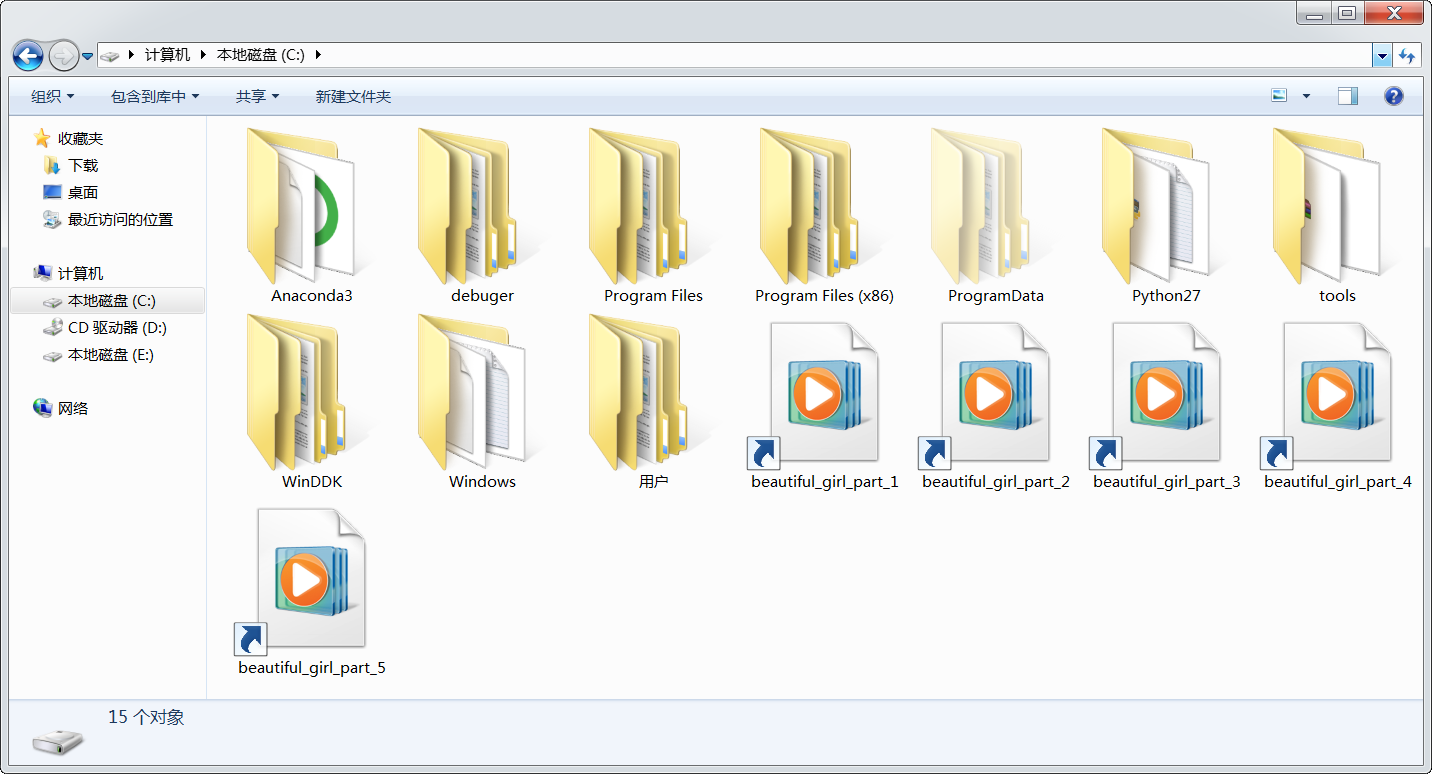The width and height of the screenshot is (1432, 774).
Task: Select 本地磁盘 (C:) in the sidebar
Action: (x=107, y=301)
